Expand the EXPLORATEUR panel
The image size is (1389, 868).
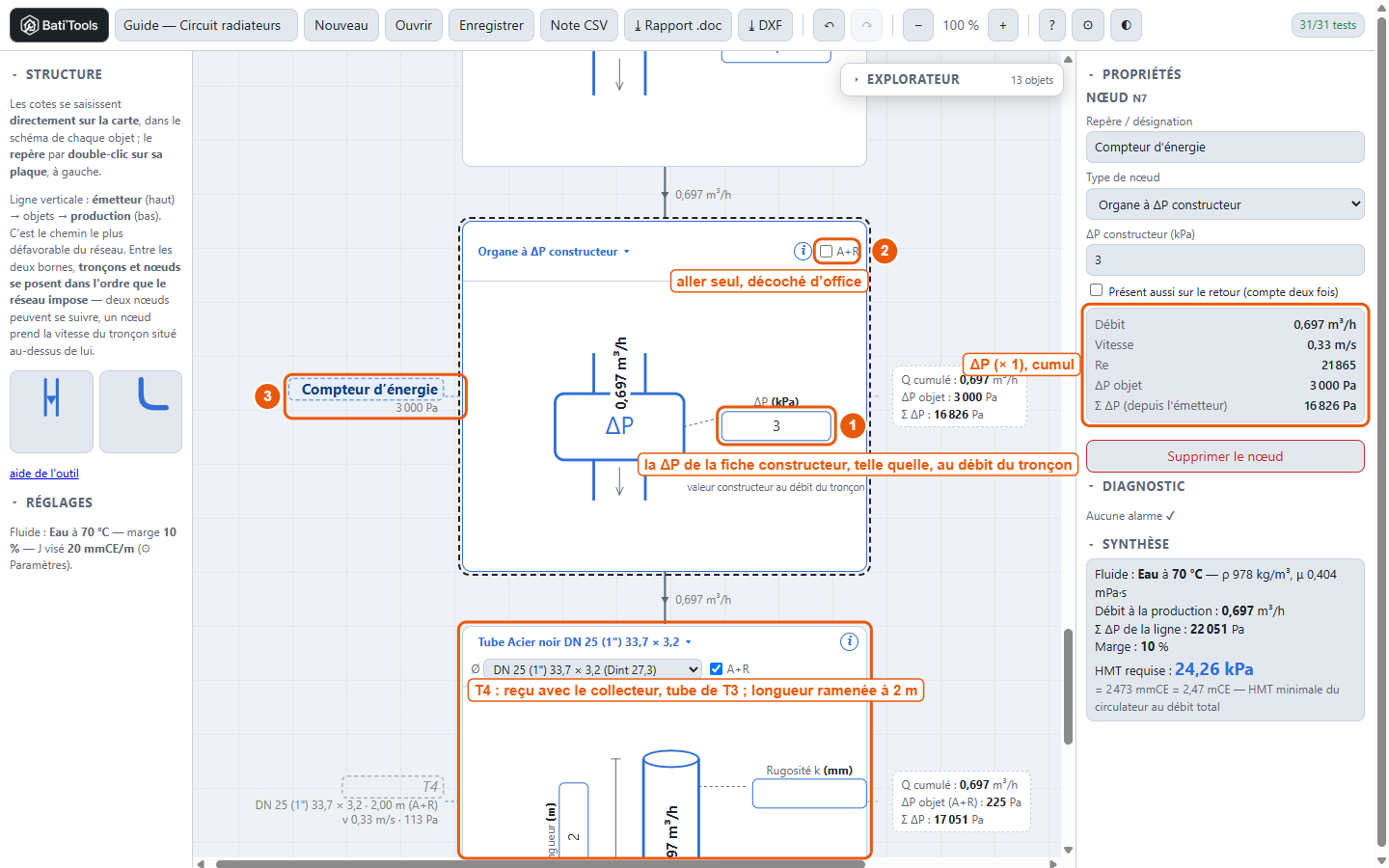[952, 79]
